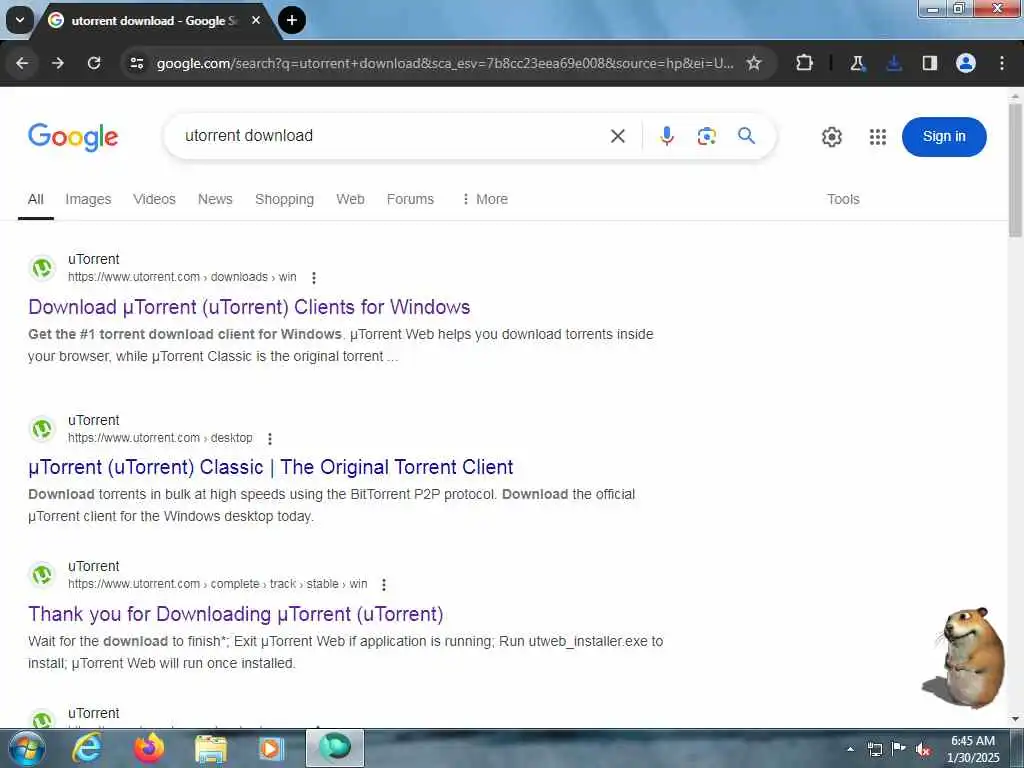
Task: Open the Google apps grid
Action: [878, 136]
